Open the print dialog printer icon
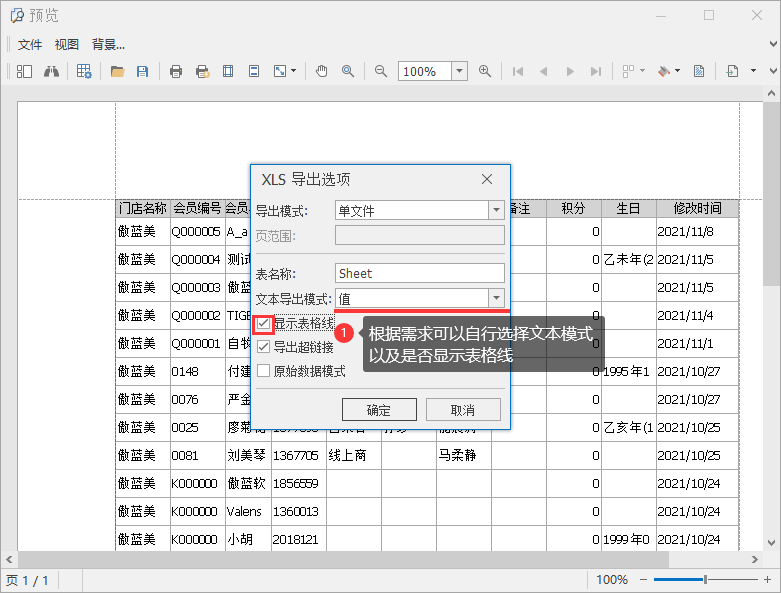The width and height of the screenshot is (781, 593). pos(176,71)
